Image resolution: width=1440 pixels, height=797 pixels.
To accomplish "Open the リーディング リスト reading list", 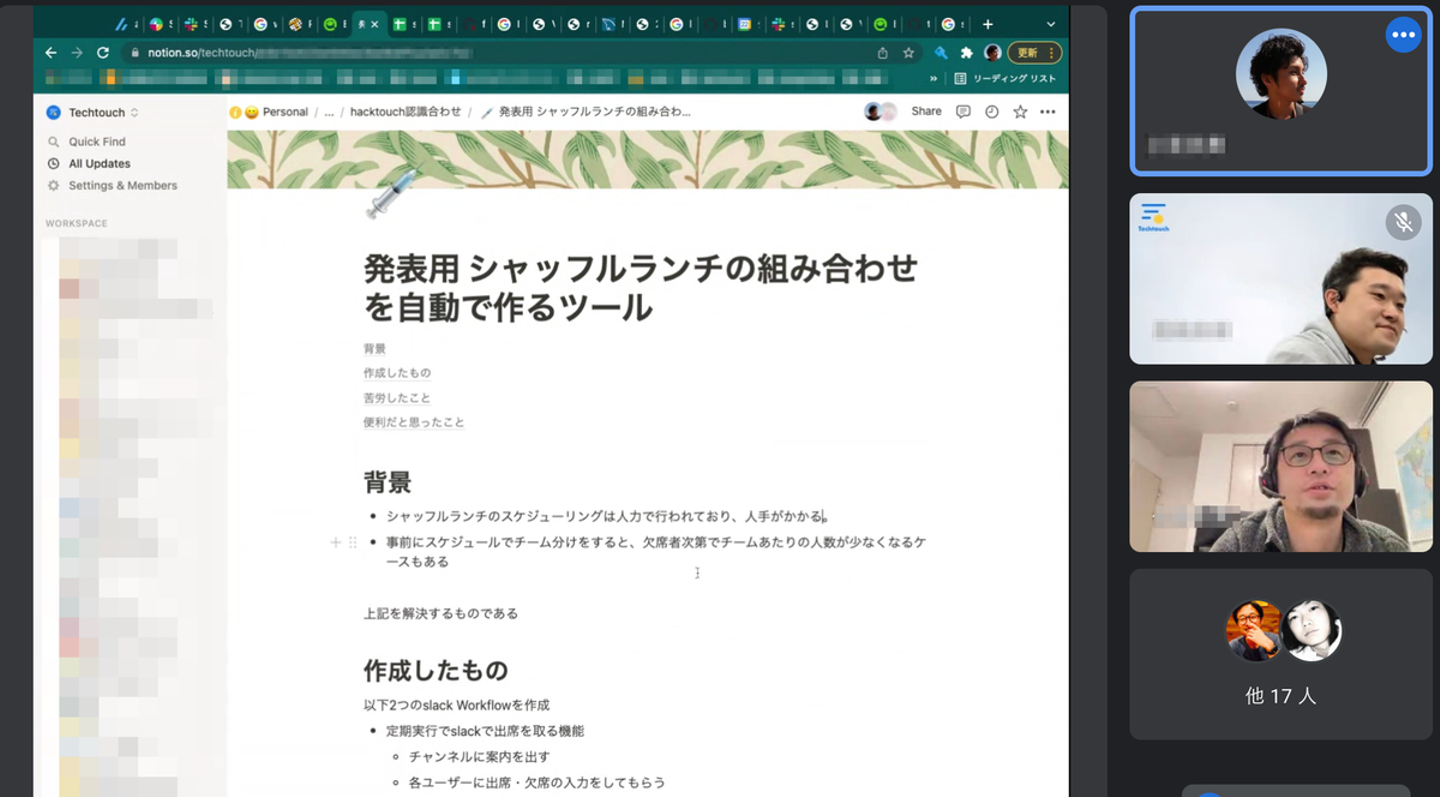I will [x=1006, y=78].
